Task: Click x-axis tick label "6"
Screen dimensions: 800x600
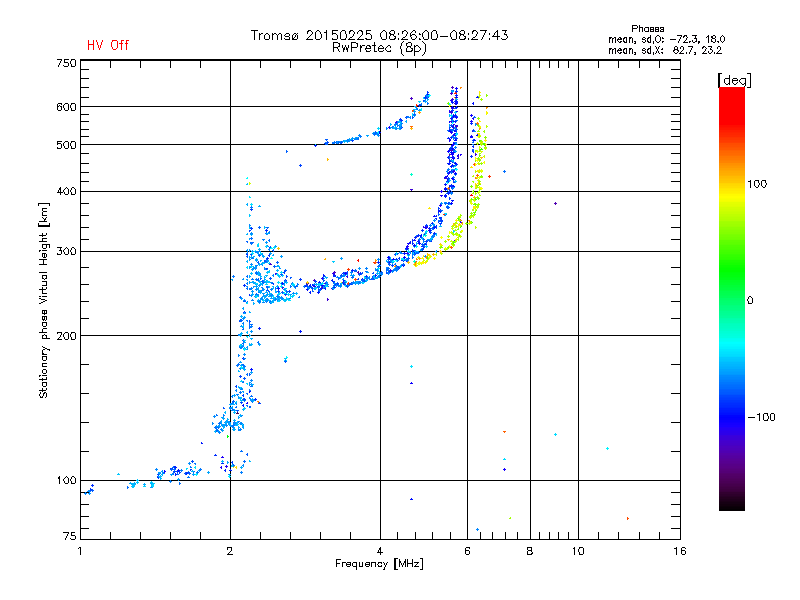Action: [x=467, y=551]
